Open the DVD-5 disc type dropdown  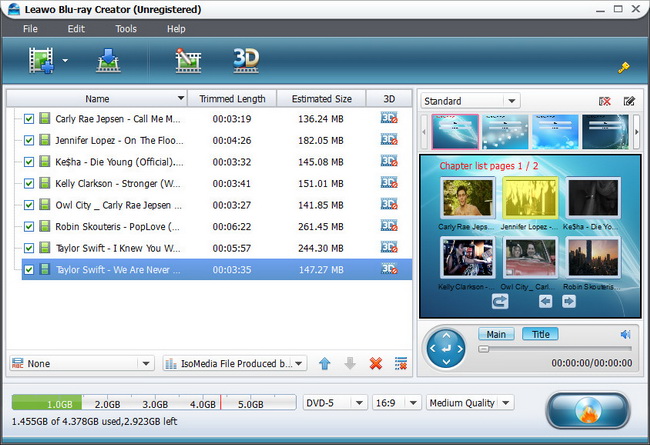pos(359,403)
